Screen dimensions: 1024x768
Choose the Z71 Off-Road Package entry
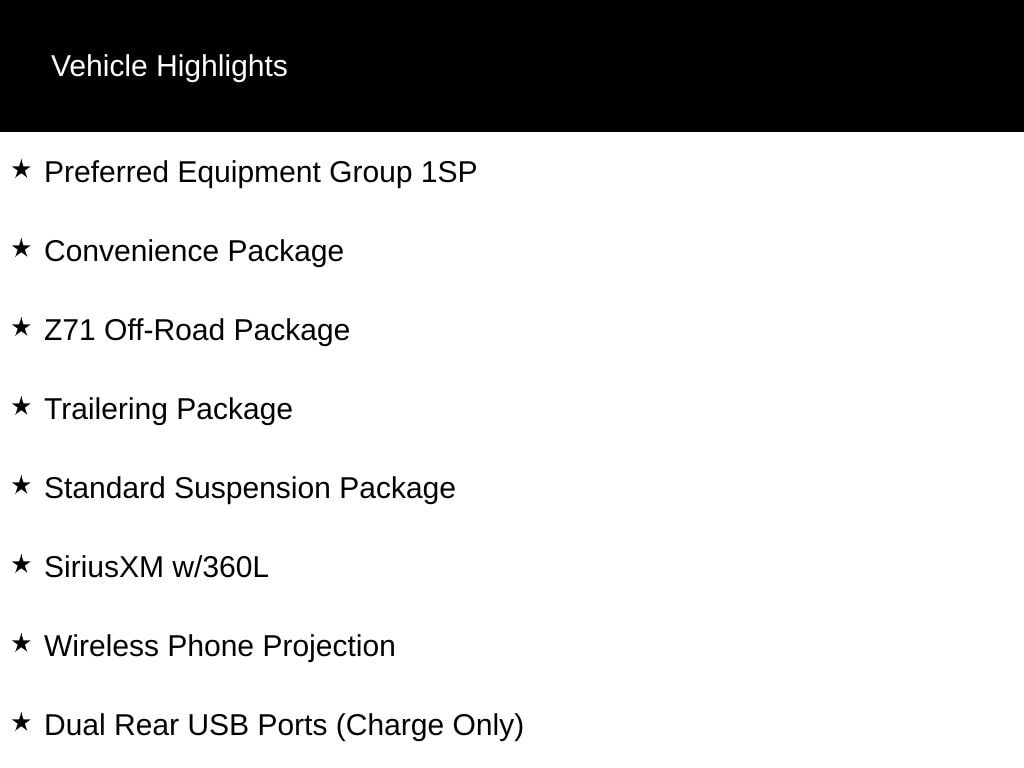[197, 330]
